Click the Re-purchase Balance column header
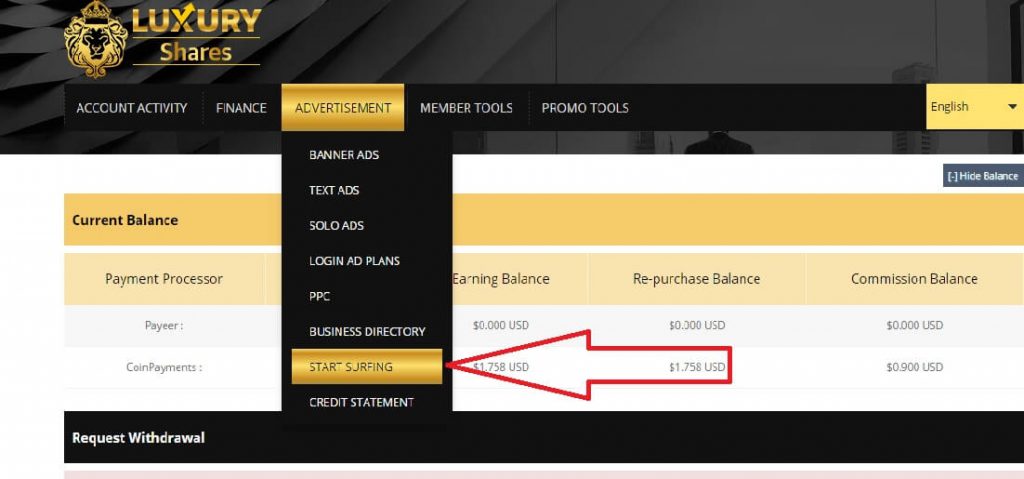The image size is (1024, 479). point(696,279)
